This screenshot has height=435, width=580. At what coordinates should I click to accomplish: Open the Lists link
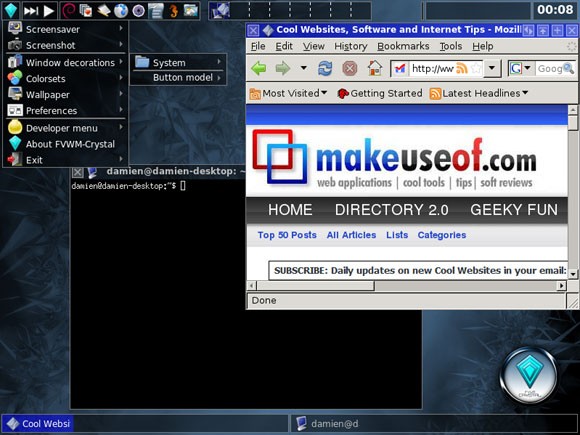coord(397,235)
